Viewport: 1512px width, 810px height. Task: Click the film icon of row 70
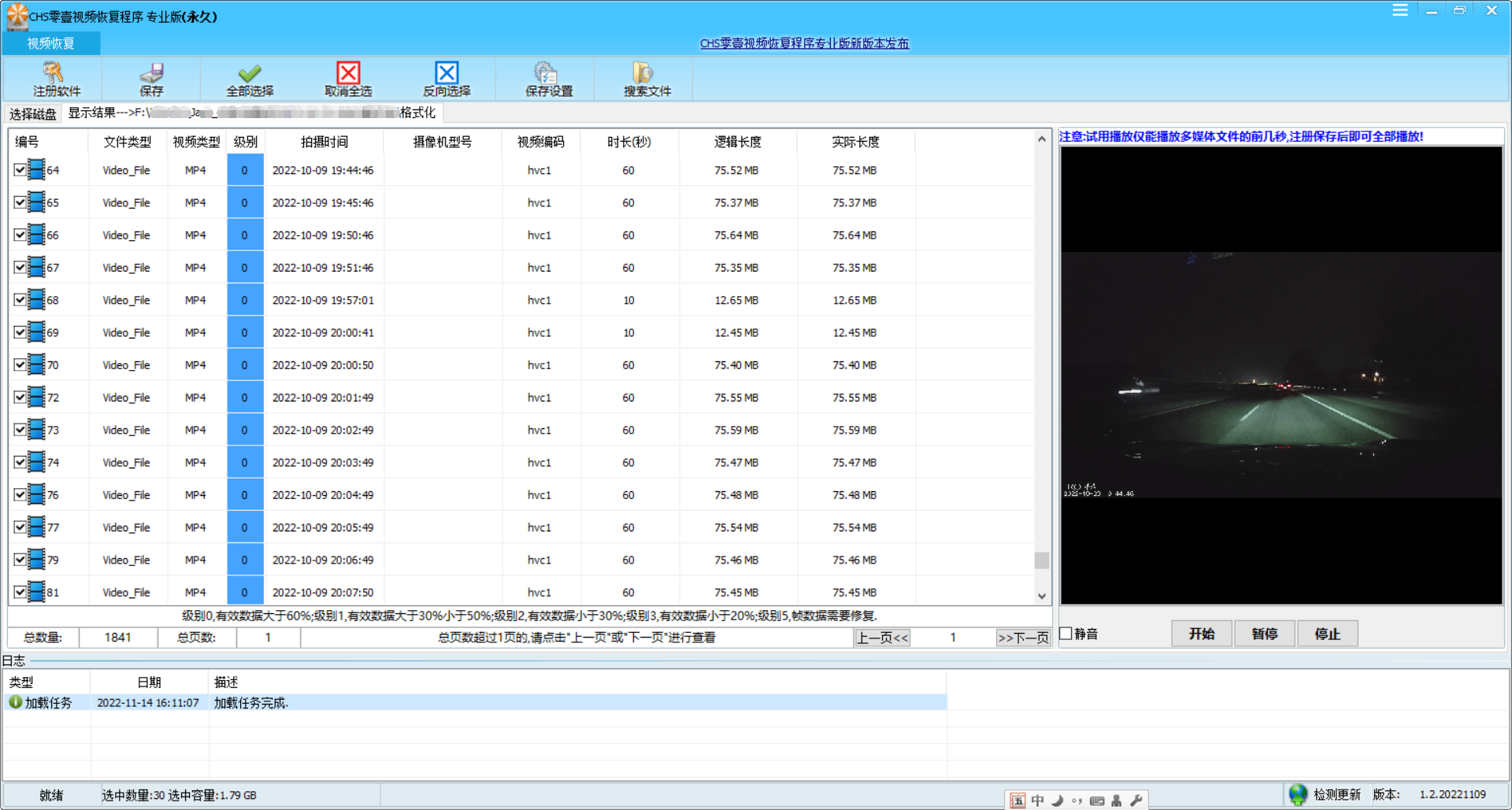click(x=36, y=364)
